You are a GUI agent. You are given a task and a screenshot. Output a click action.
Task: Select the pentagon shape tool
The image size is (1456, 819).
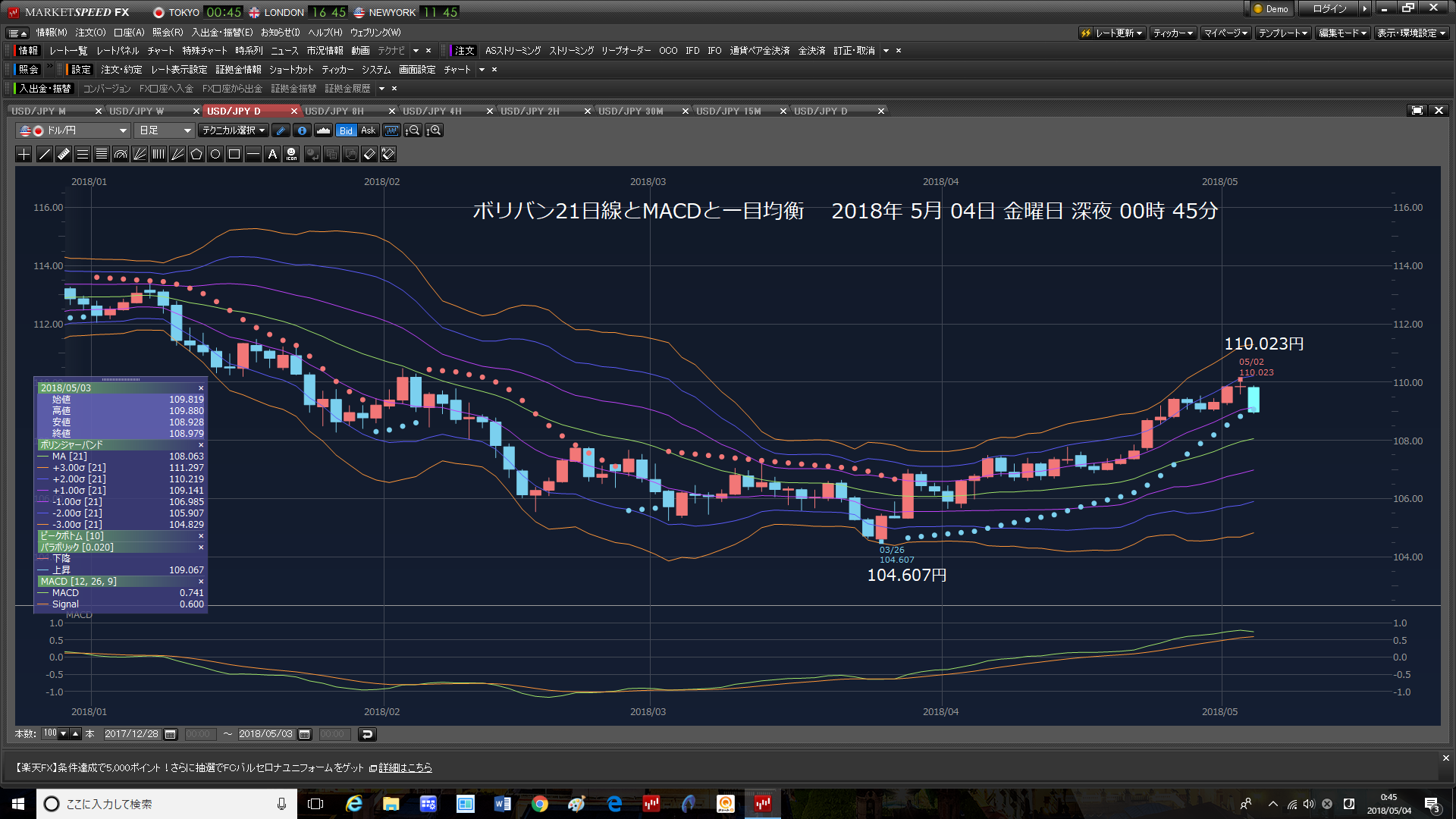[196, 155]
